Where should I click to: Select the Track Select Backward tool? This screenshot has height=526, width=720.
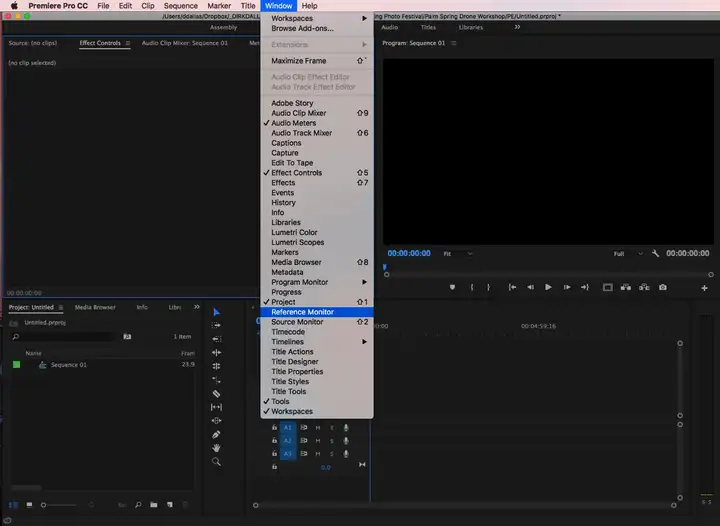217,339
